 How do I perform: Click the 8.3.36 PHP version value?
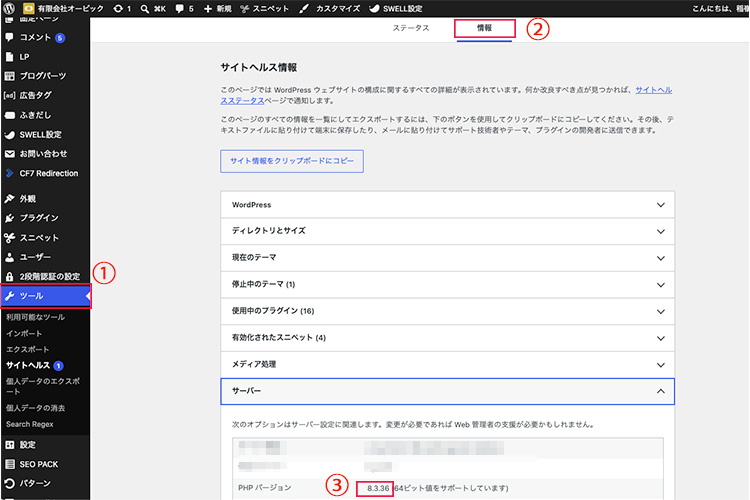click(x=378, y=488)
